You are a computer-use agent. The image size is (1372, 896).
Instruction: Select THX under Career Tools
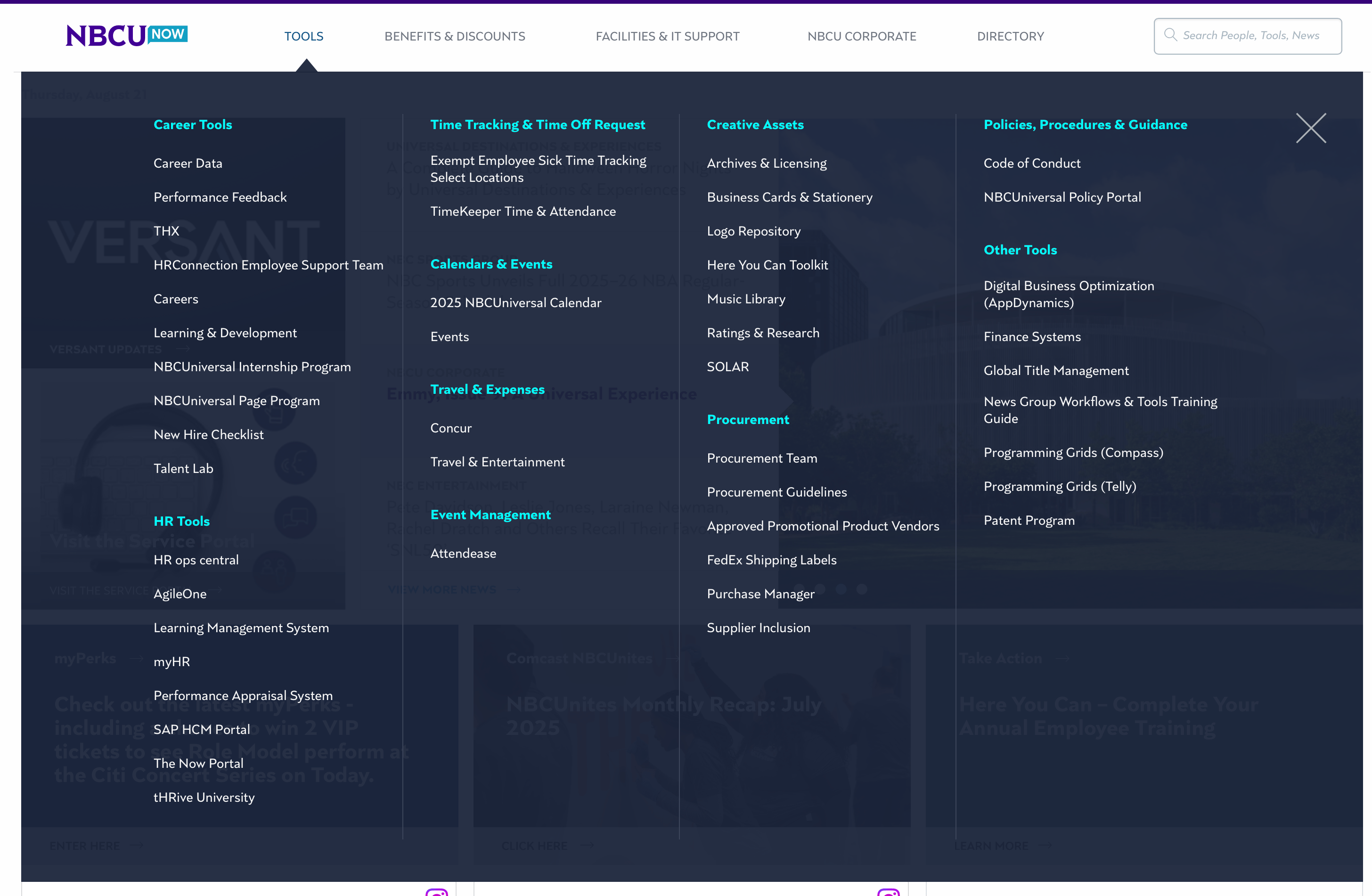click(167, 231)
